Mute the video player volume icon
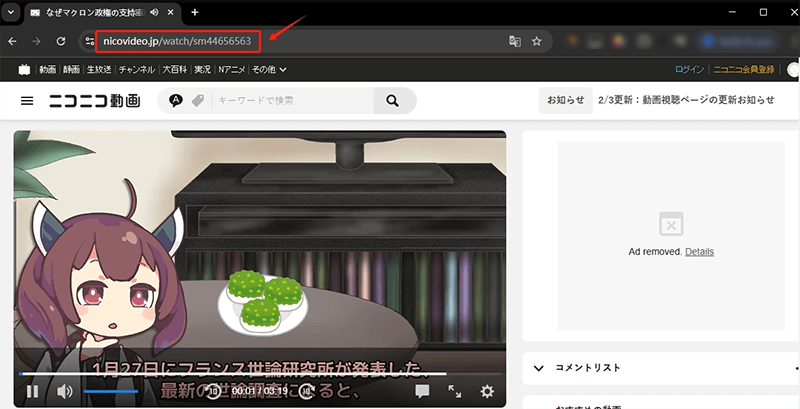 (x=65, y=392)
